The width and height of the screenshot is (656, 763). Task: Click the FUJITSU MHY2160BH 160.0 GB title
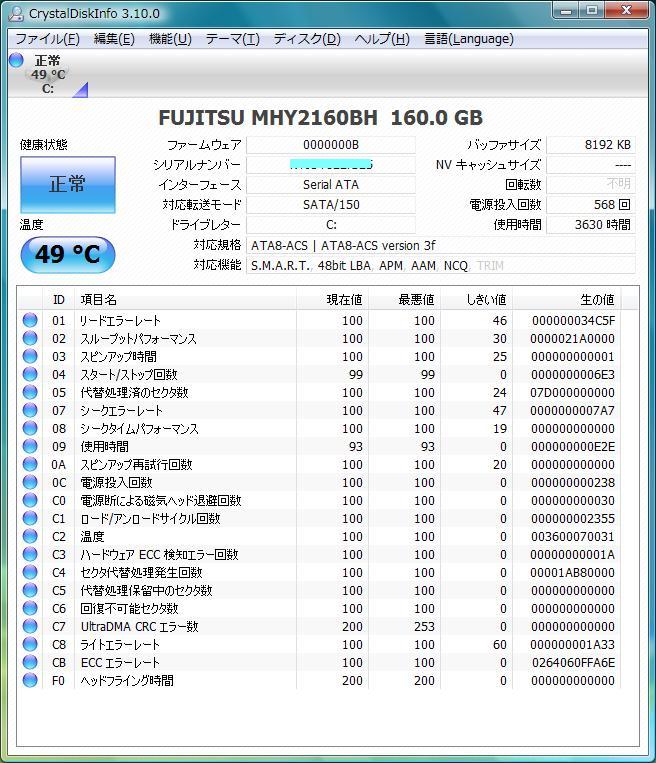[x=321, y=118]
